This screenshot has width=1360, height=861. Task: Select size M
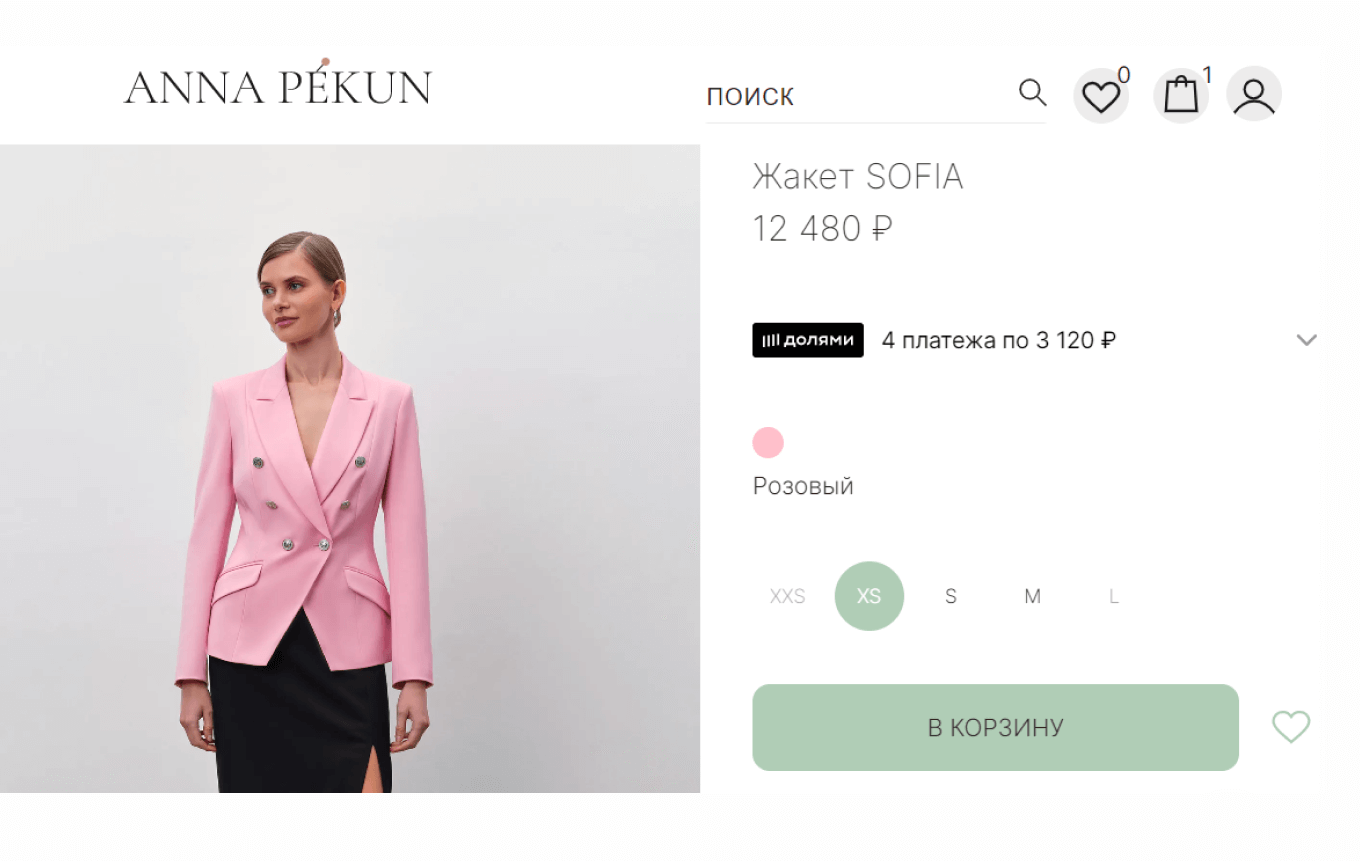(x=1032, y=596)
